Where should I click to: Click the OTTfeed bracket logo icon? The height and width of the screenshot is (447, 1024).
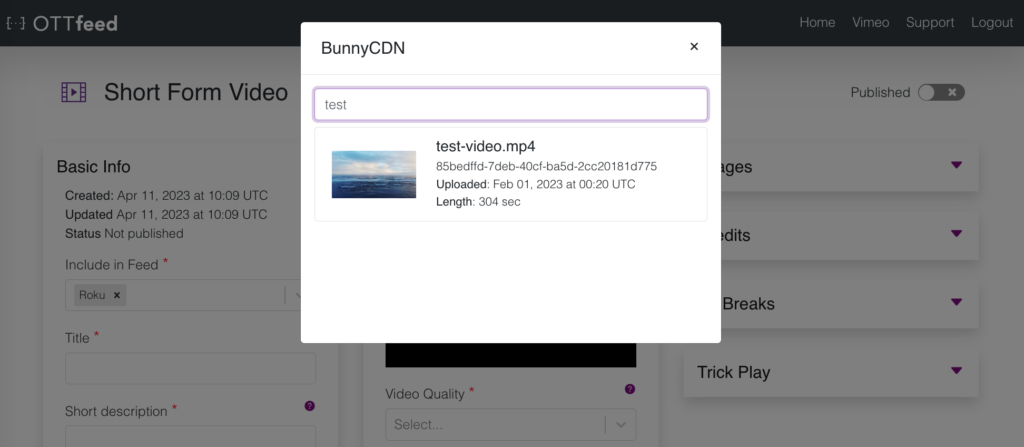coord(16,24)
